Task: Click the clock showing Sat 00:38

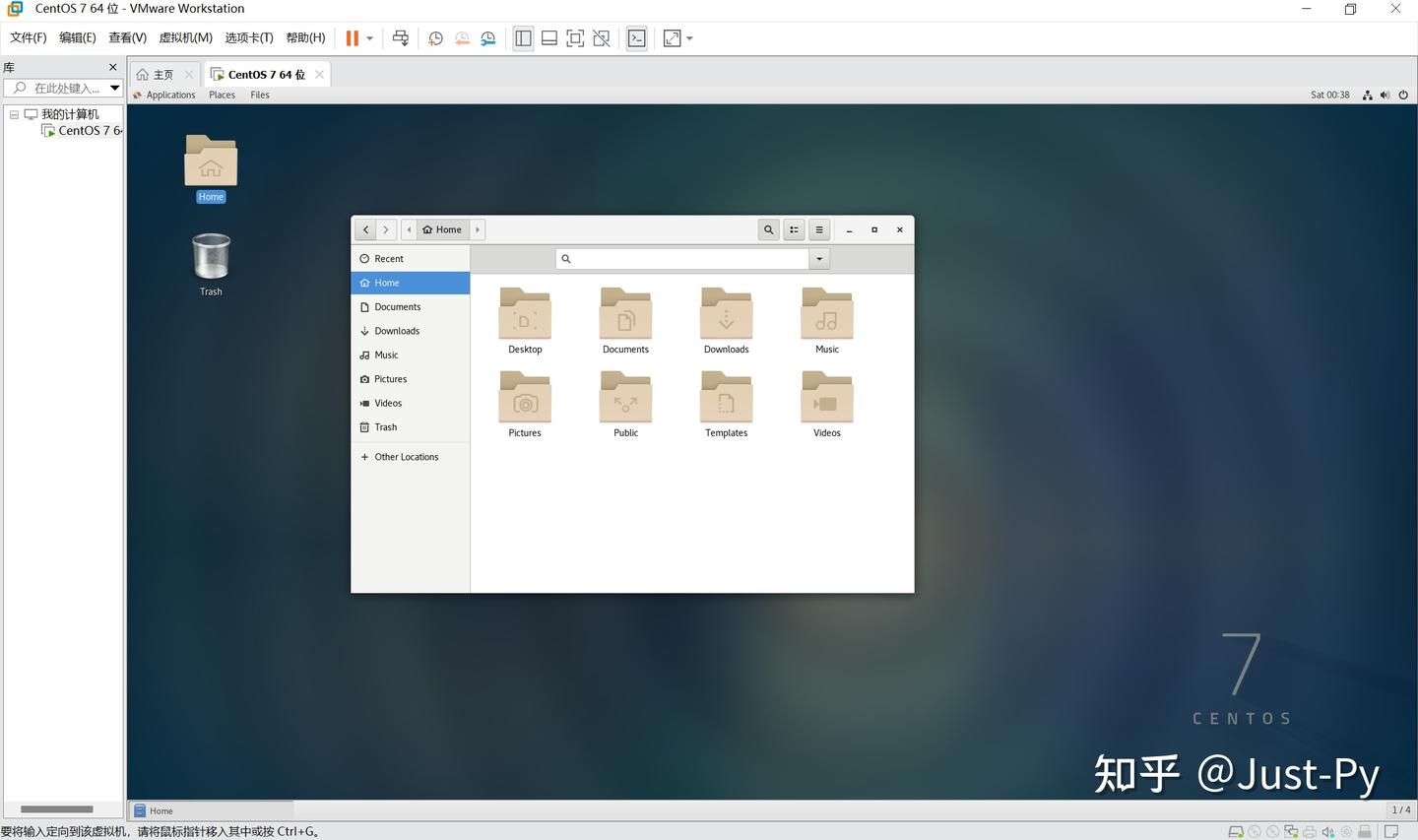Action: (x=1330, y=95)
